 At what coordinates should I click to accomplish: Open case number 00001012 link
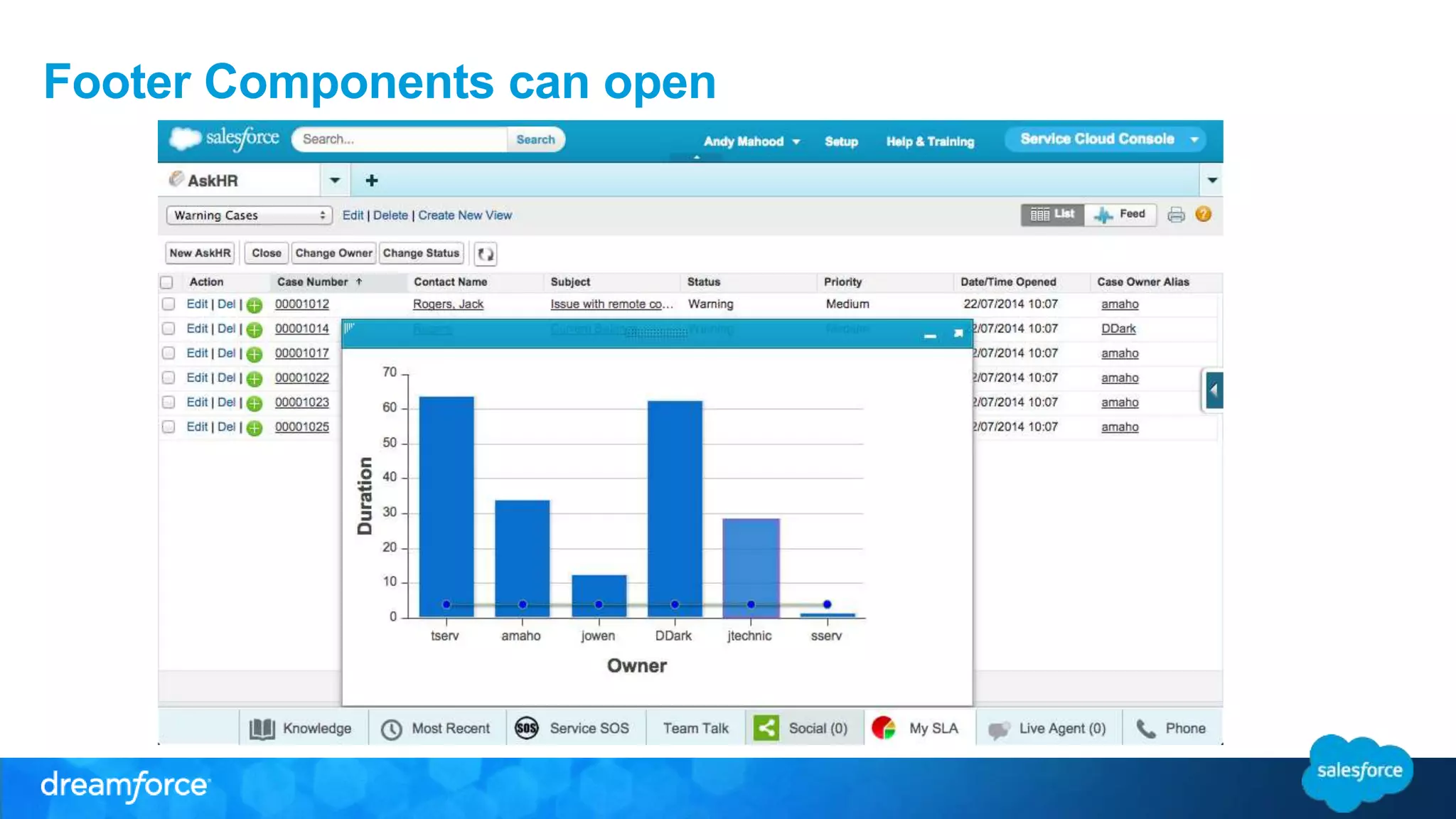[302, 304]
